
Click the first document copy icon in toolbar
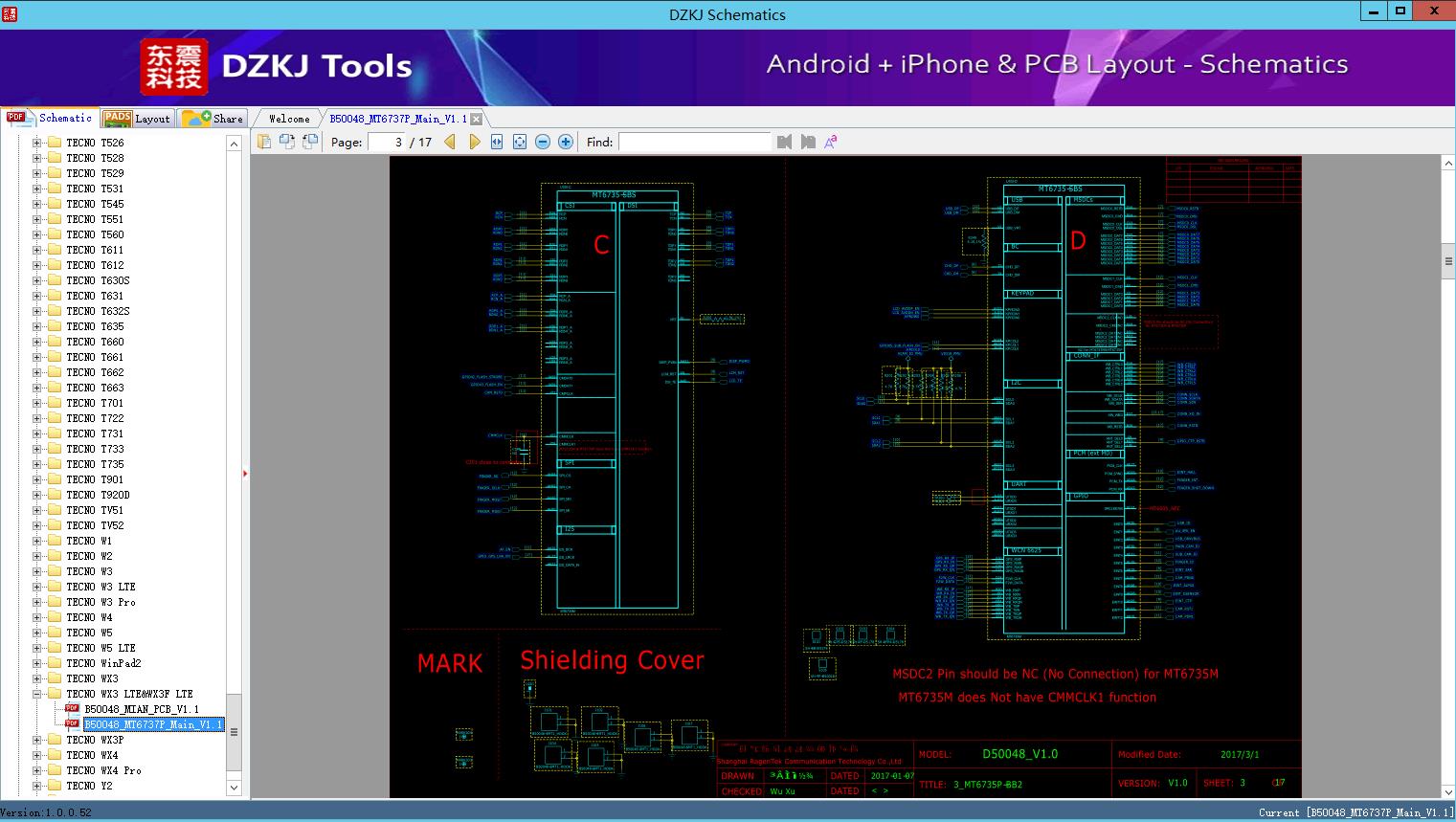[264, 142]
